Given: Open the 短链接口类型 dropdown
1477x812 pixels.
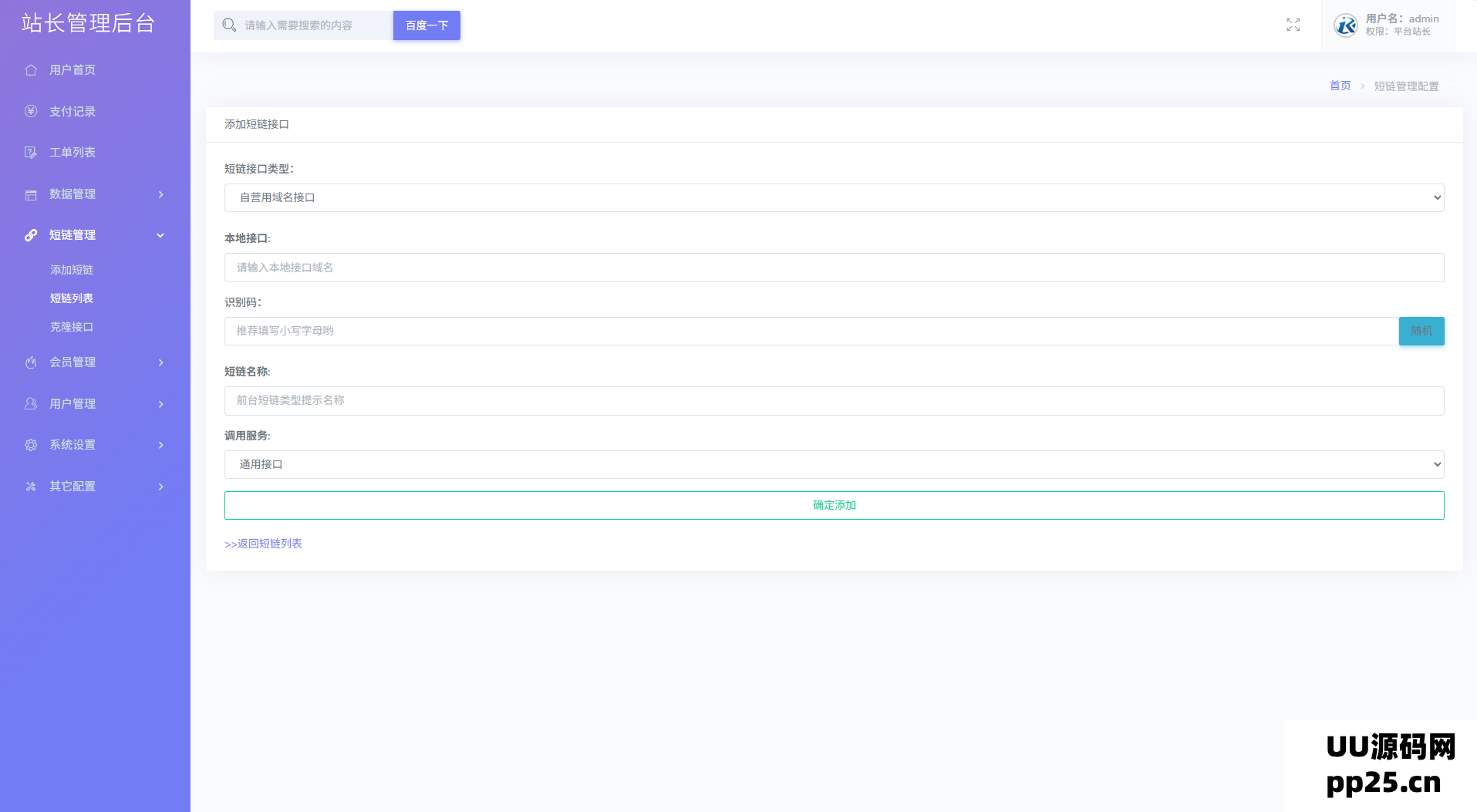Looking at the screenshot, I should click(x=834, y=197).
